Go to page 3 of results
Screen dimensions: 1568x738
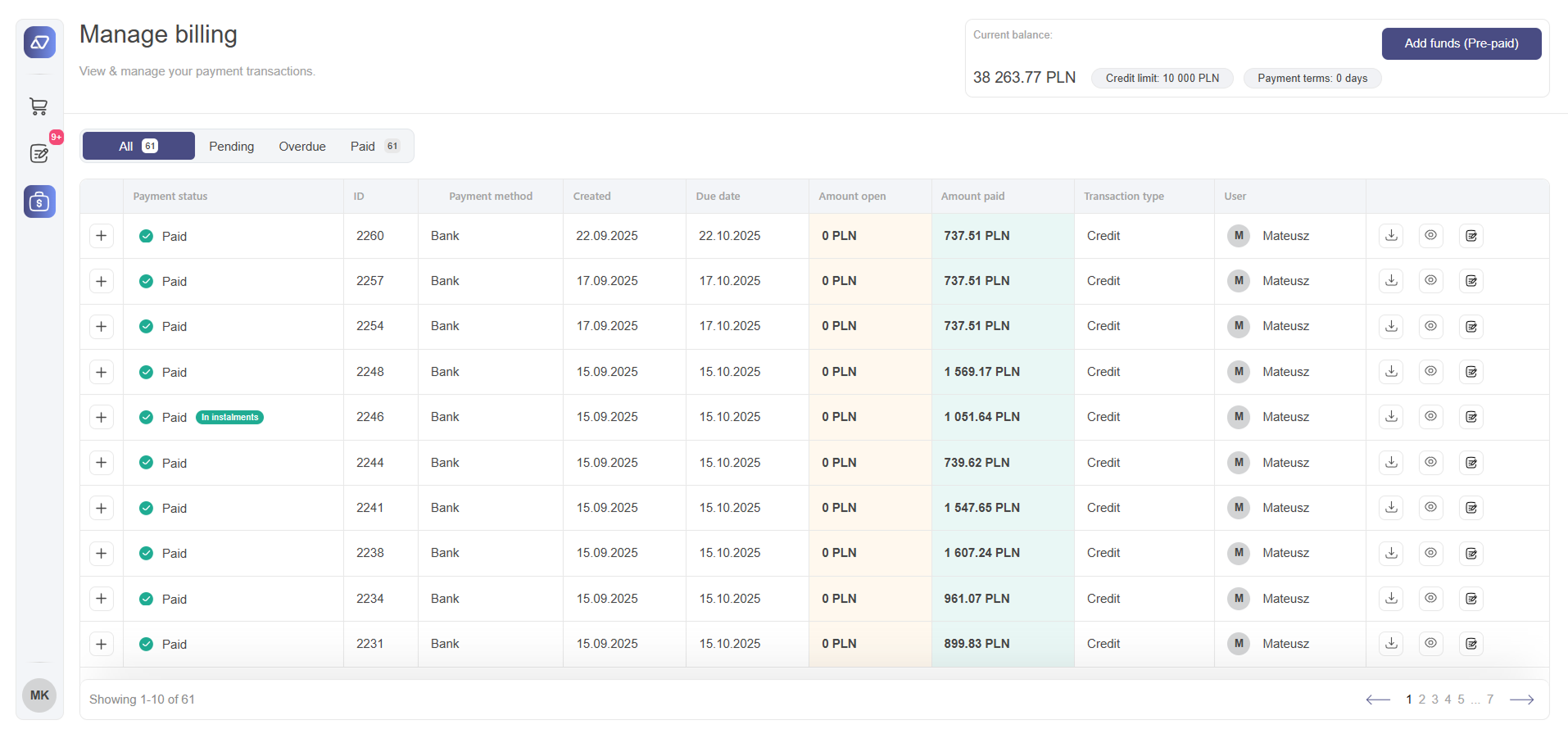coord(1434,700)
